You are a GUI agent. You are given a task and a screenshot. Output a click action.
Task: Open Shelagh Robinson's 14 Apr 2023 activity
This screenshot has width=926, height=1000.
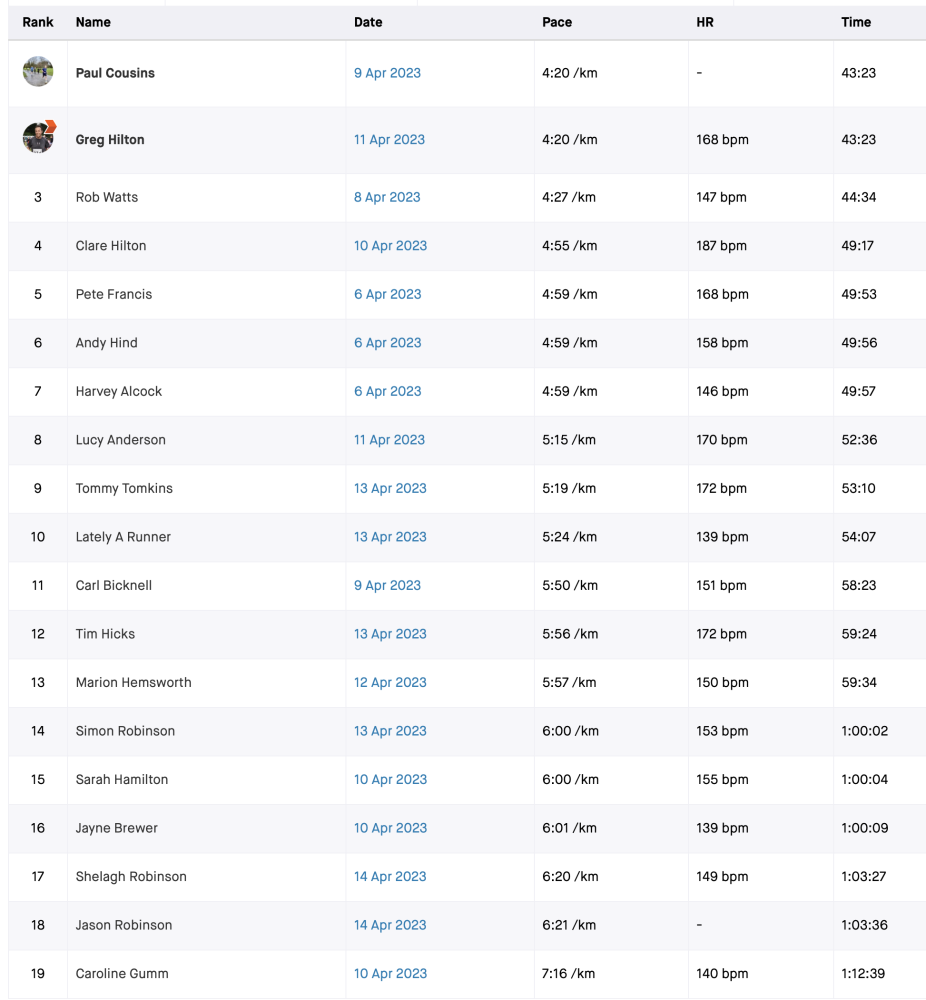tap(390, 876)
